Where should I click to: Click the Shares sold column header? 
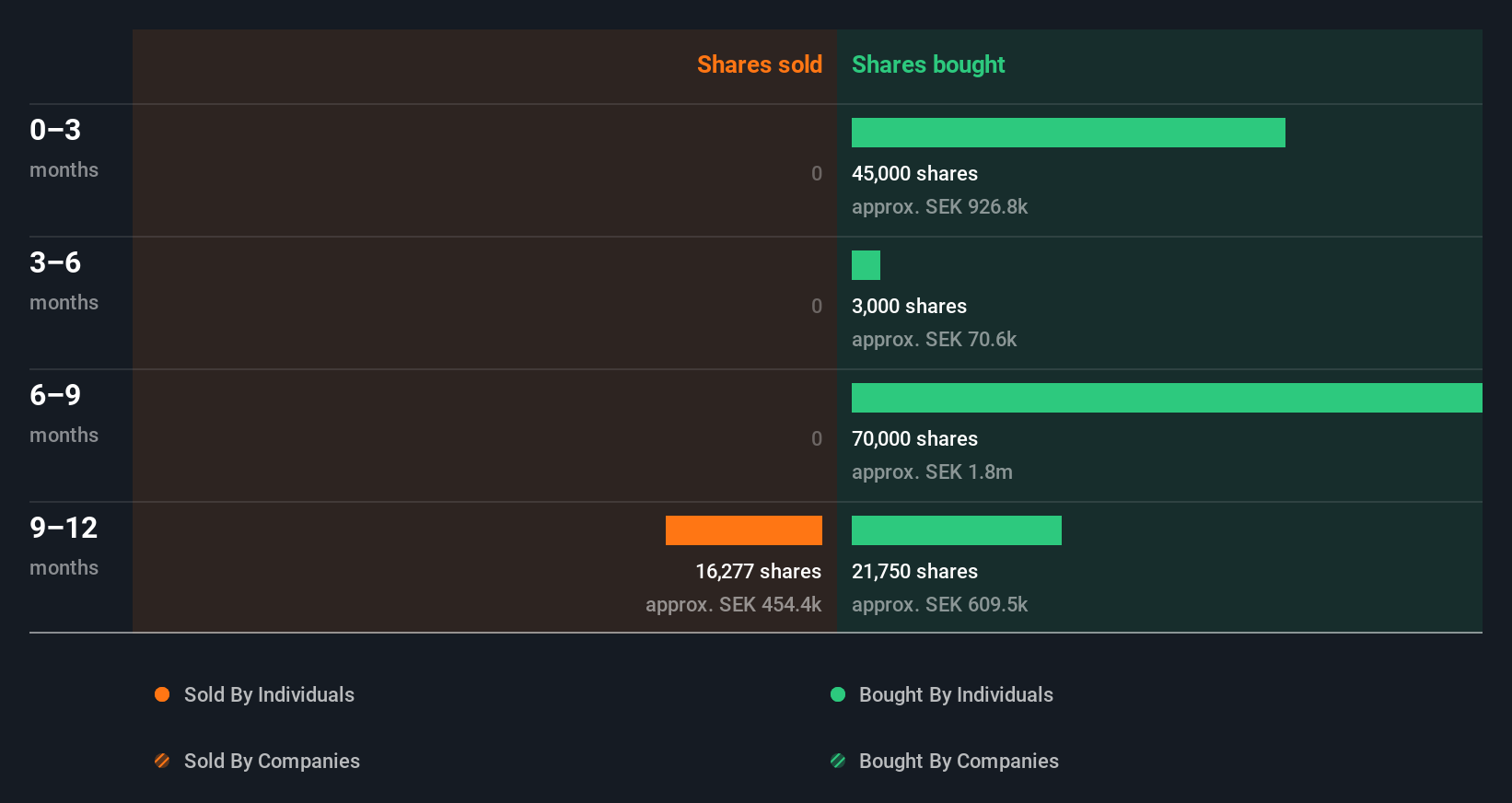760,64
